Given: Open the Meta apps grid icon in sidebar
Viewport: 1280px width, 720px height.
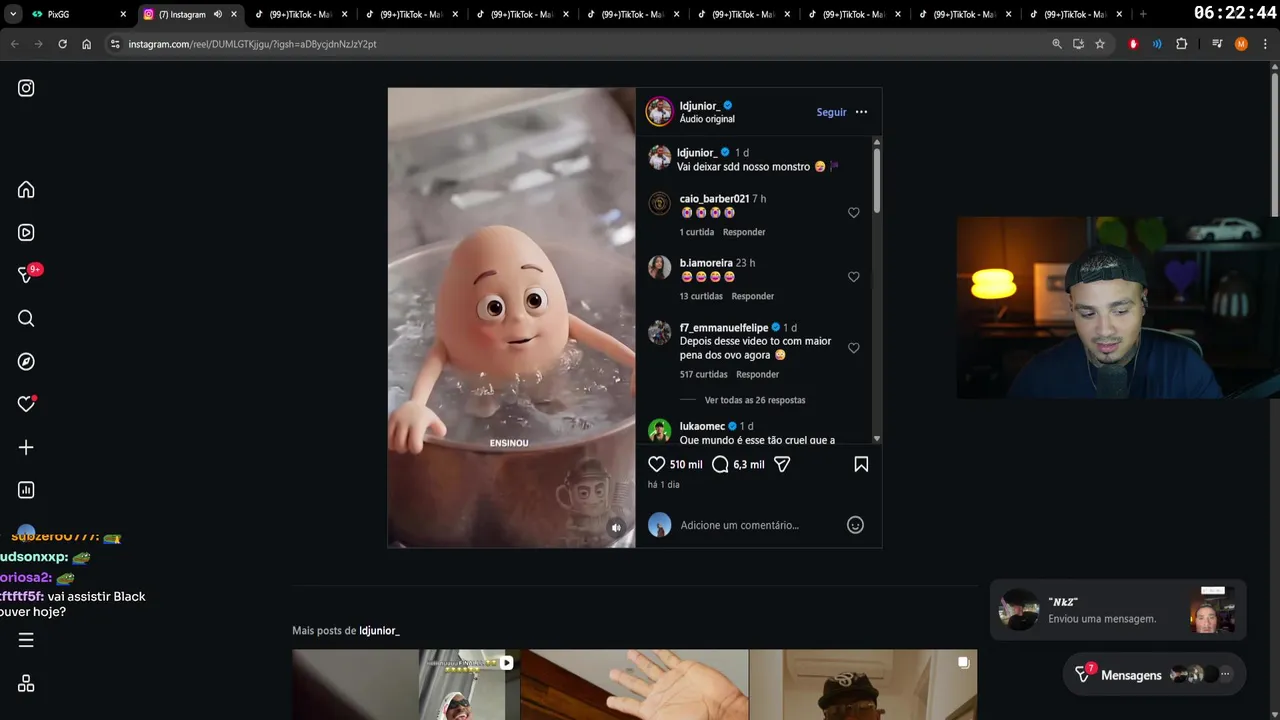Looking at the screenshot, I should (26, 684).
